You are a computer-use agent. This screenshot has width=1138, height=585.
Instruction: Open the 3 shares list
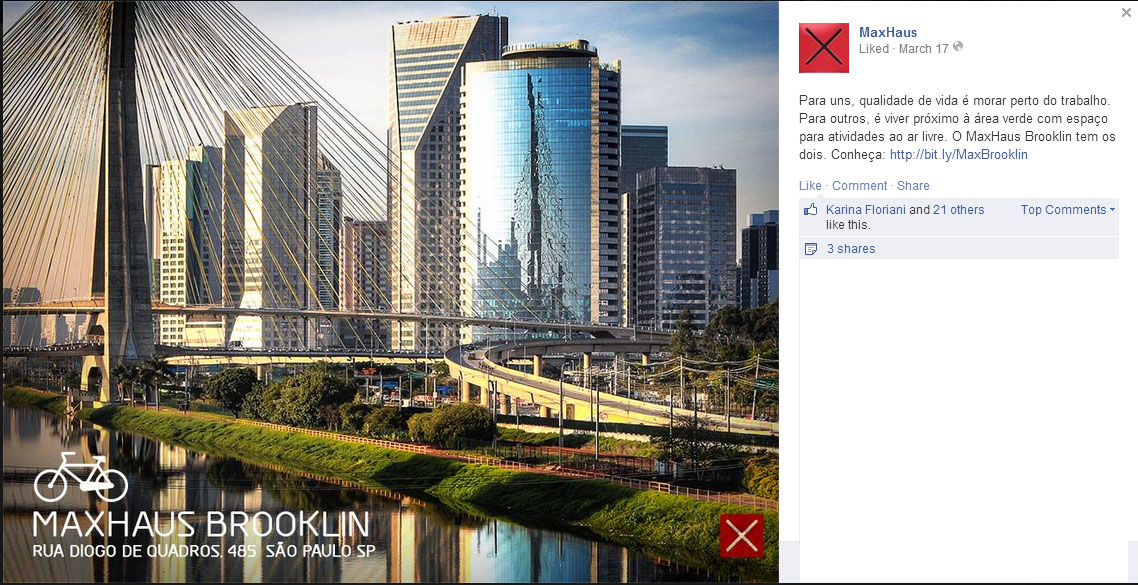(x=851, y=249)
